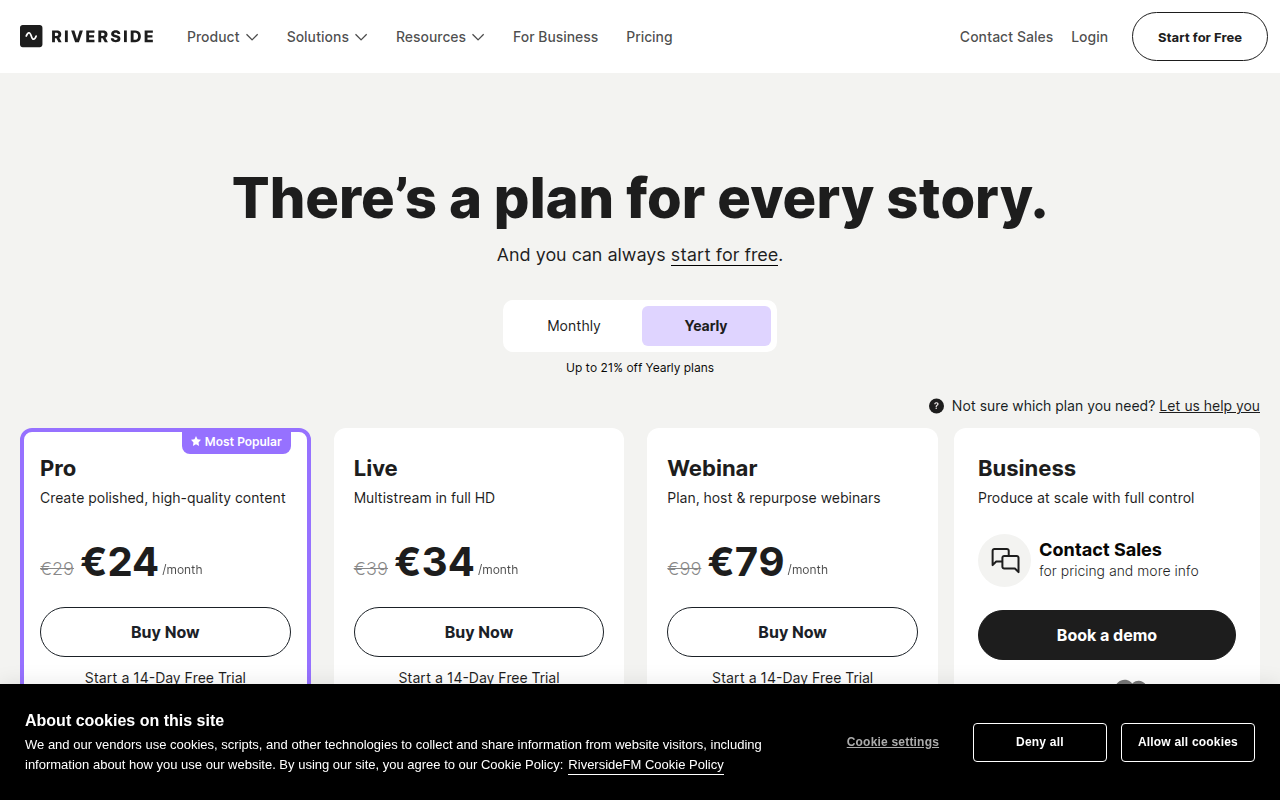Viewport: 1280px width, 800px height.
Task: Expand the Resources menu
Action: point(440,37)
